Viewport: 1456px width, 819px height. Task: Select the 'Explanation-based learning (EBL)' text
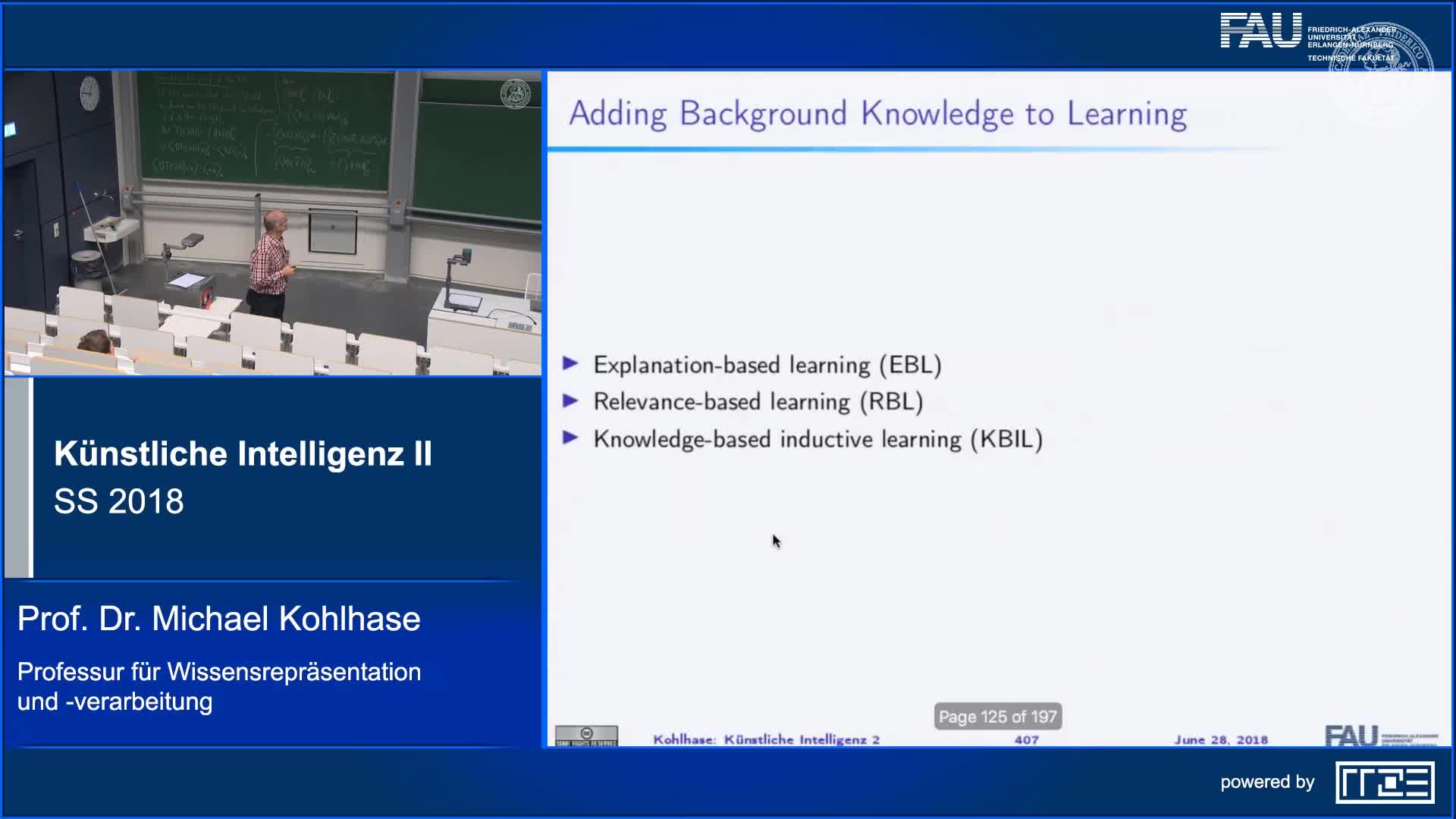click(x=767, y=365)
